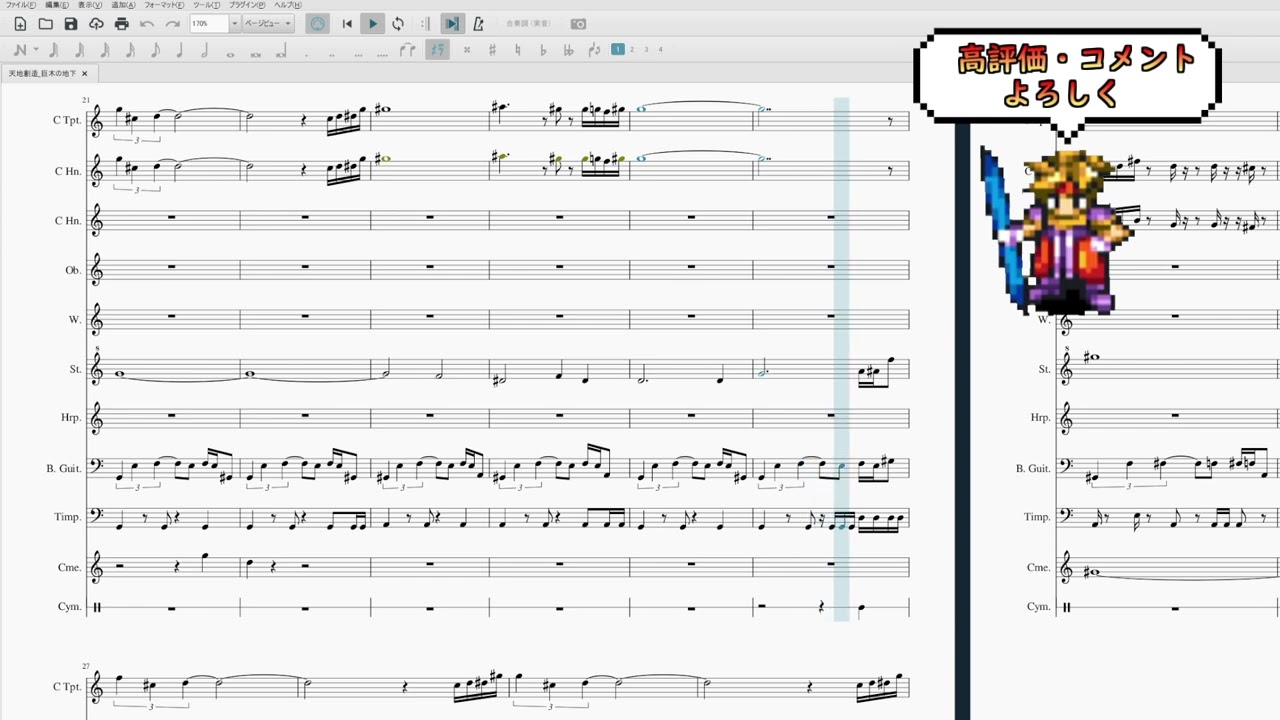Toggle pan score during playback
This screenshot has height=720, width=1280.
pos(452,24)
